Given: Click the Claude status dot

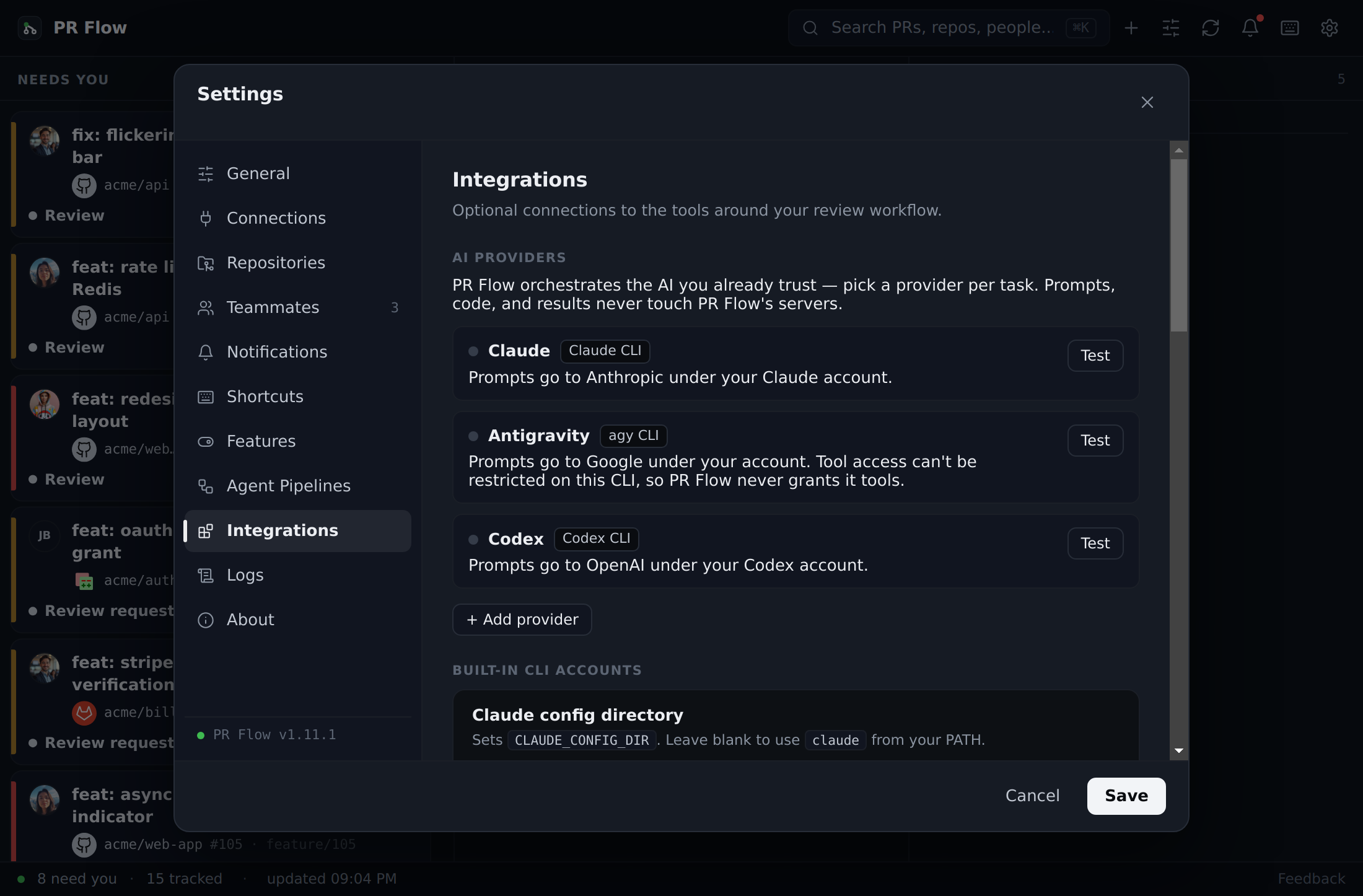Looking at the screenshot, I should tap(473, 351).
